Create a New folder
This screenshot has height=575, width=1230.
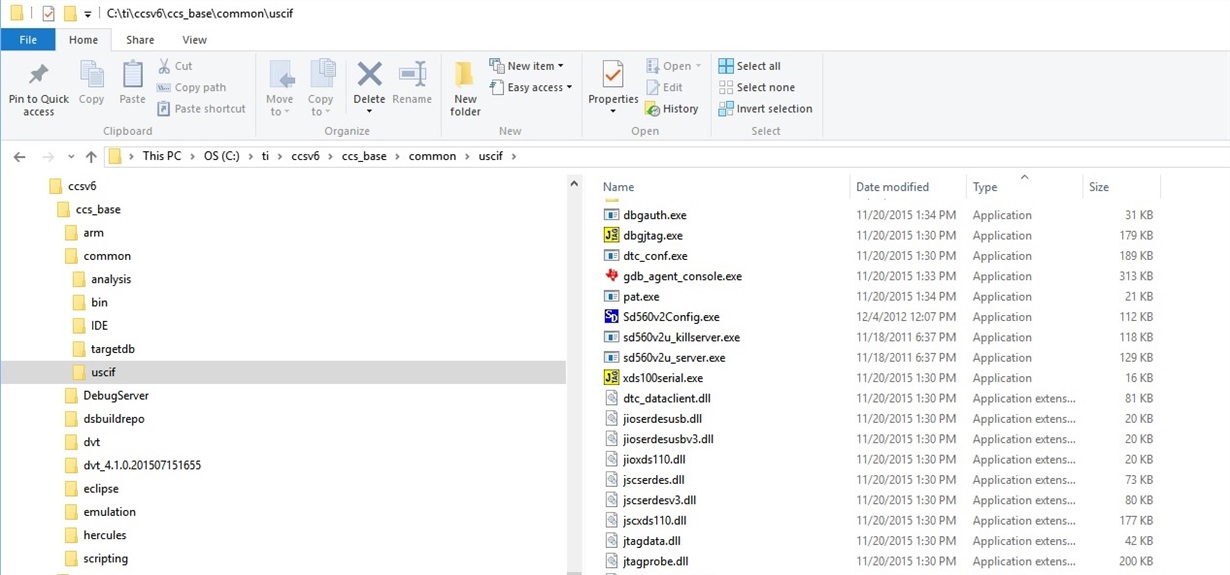point(465,87)
